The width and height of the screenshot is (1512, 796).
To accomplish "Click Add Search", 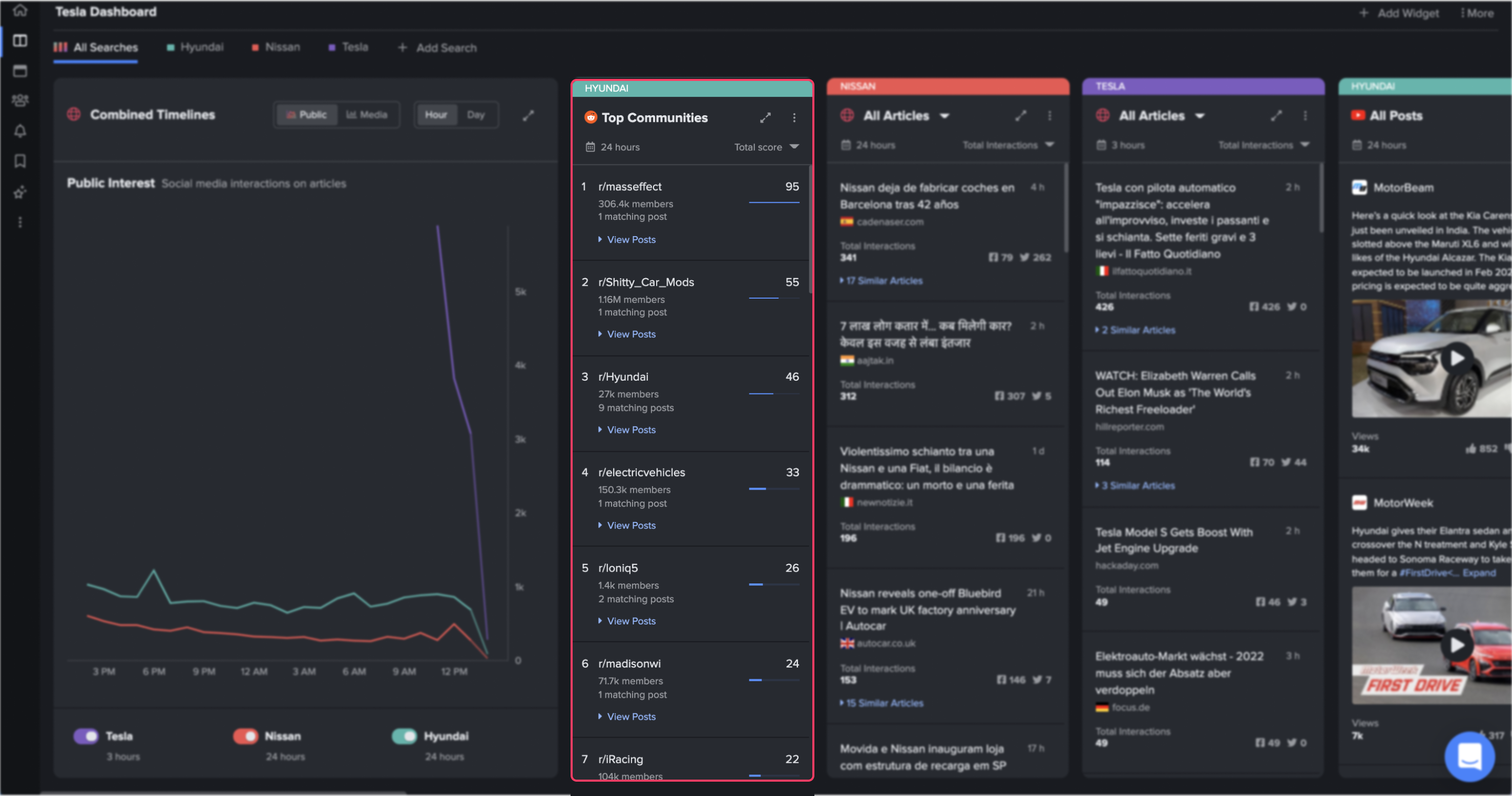I will (438, 48).
